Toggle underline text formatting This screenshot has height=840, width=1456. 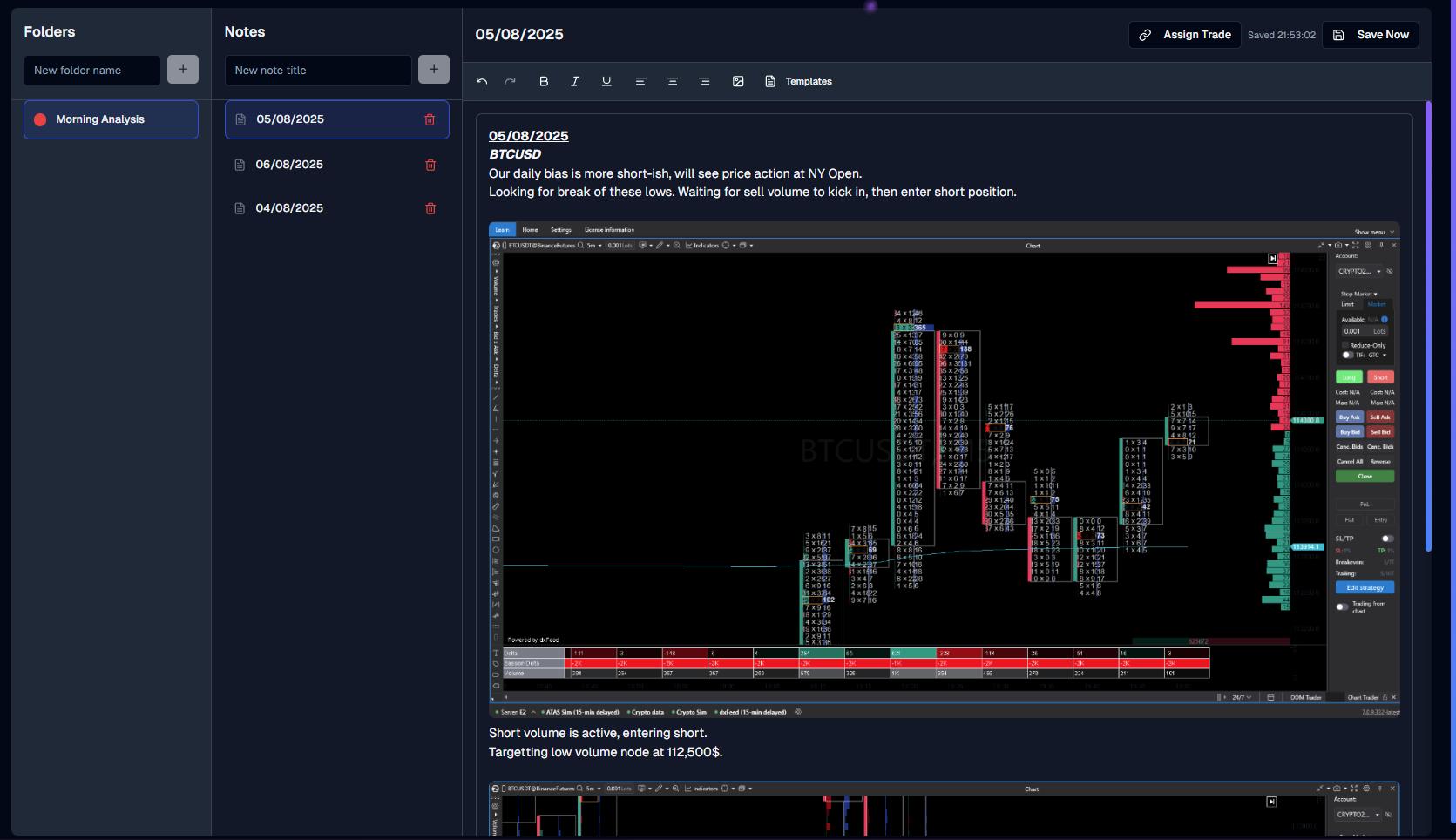click(x=606, y=81)
